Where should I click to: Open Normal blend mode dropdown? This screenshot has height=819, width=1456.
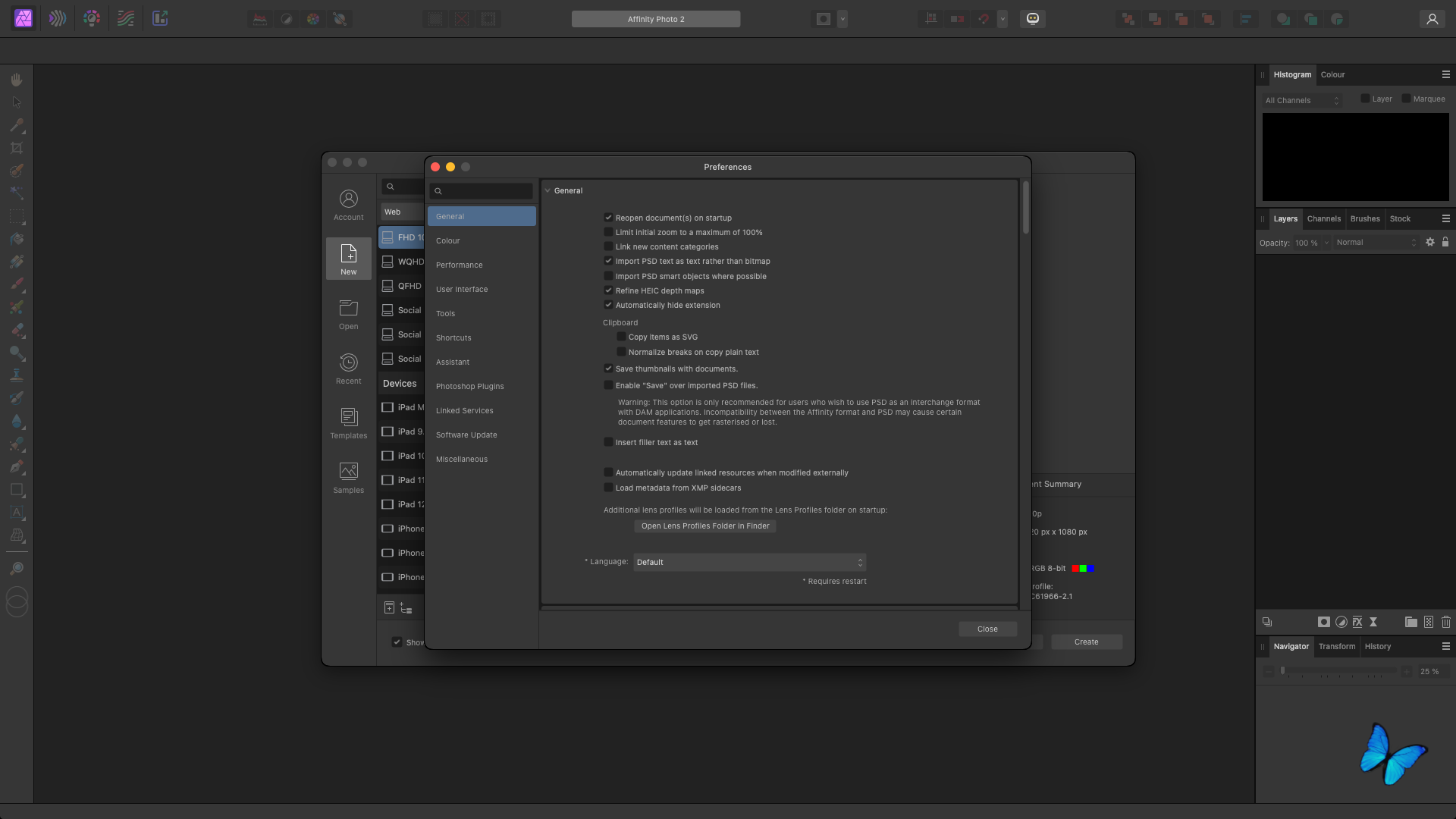(1376, 243)
